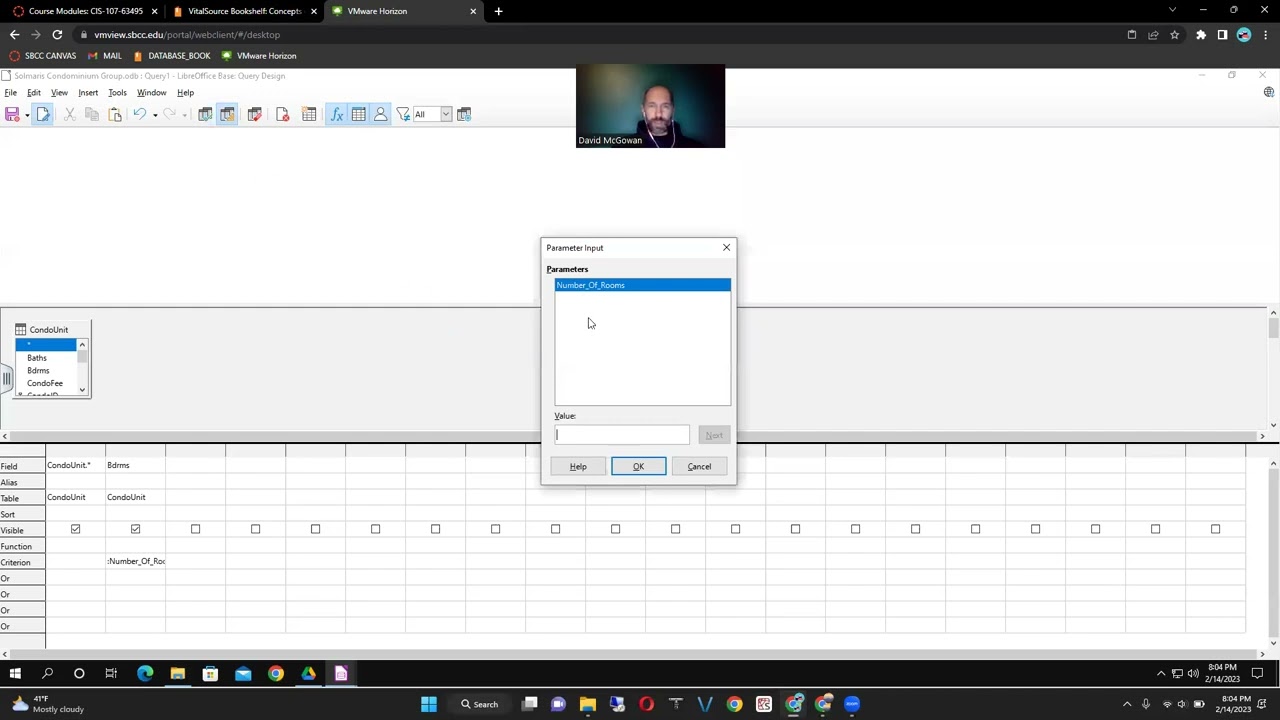Expand the Save button dropdown arrow
Screen dimensions: 1280x720
click(x=27, y=115)
